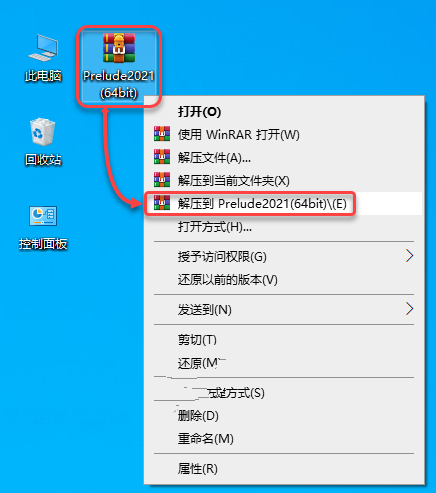Choose 解压到 Prelude2021(64bit)\(E) menu entry
Screen dimensions: 436x493
[262, 203]
